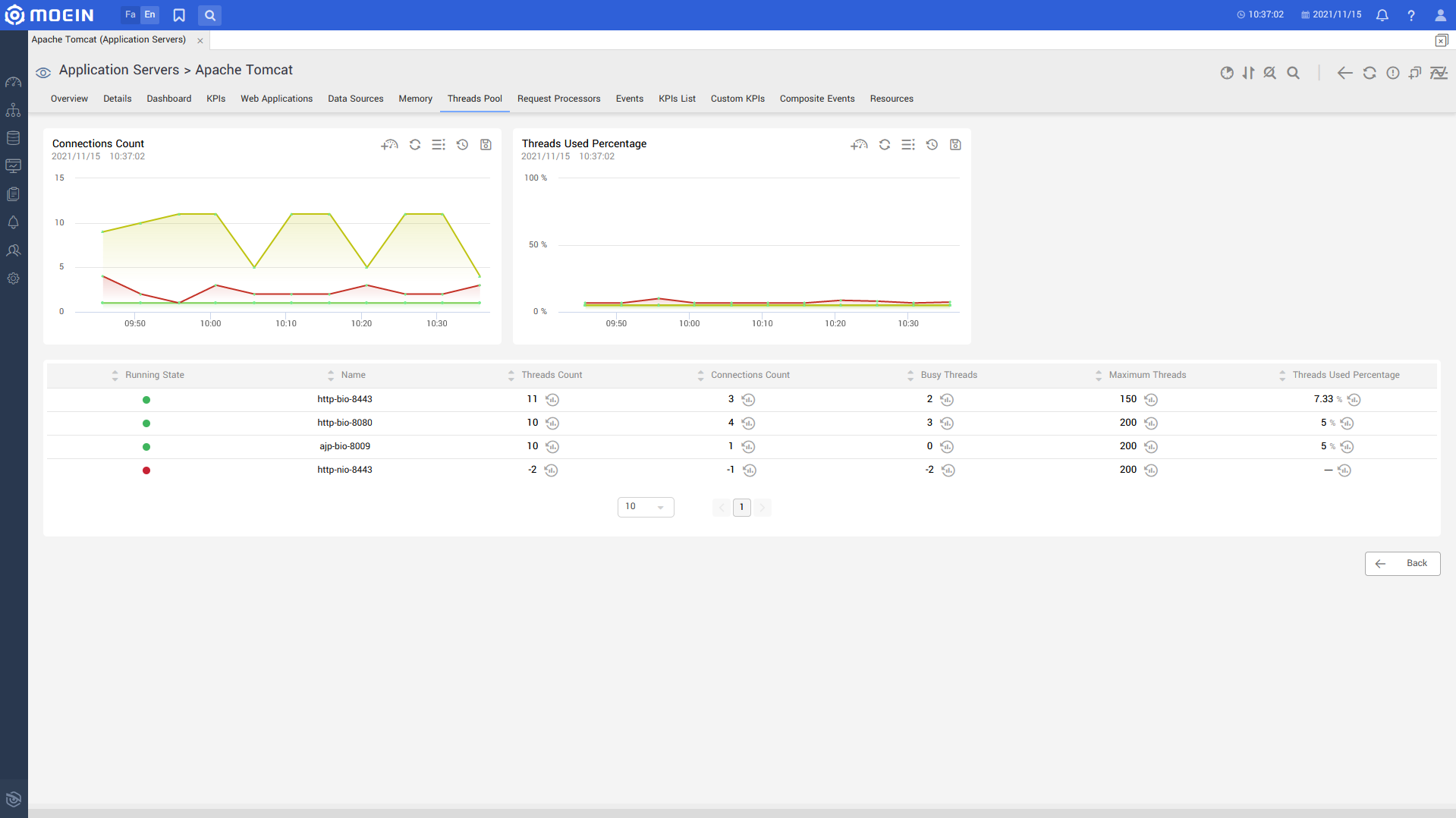
Task: Switch language to Fa
Action: point(131,15)
